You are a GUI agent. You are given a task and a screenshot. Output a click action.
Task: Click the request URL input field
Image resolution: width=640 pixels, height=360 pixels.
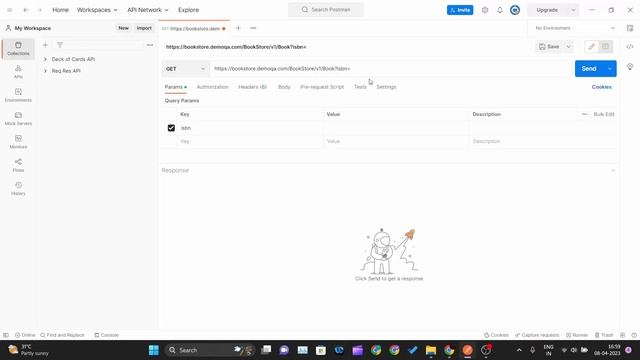[392, 69]
